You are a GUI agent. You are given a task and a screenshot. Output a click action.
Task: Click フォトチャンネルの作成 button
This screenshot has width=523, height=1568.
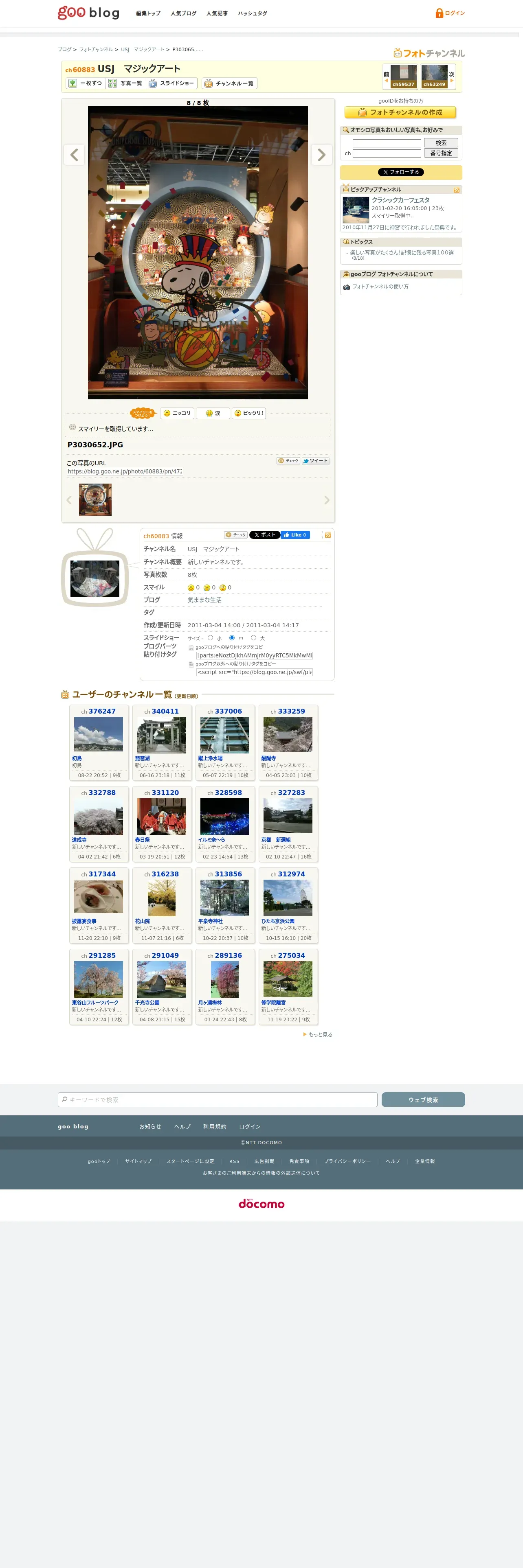401,113
